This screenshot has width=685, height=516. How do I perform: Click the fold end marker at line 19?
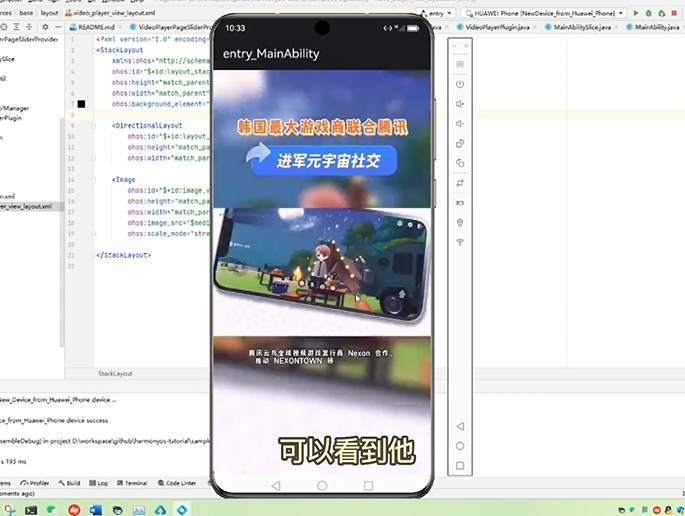click(93, 234)
